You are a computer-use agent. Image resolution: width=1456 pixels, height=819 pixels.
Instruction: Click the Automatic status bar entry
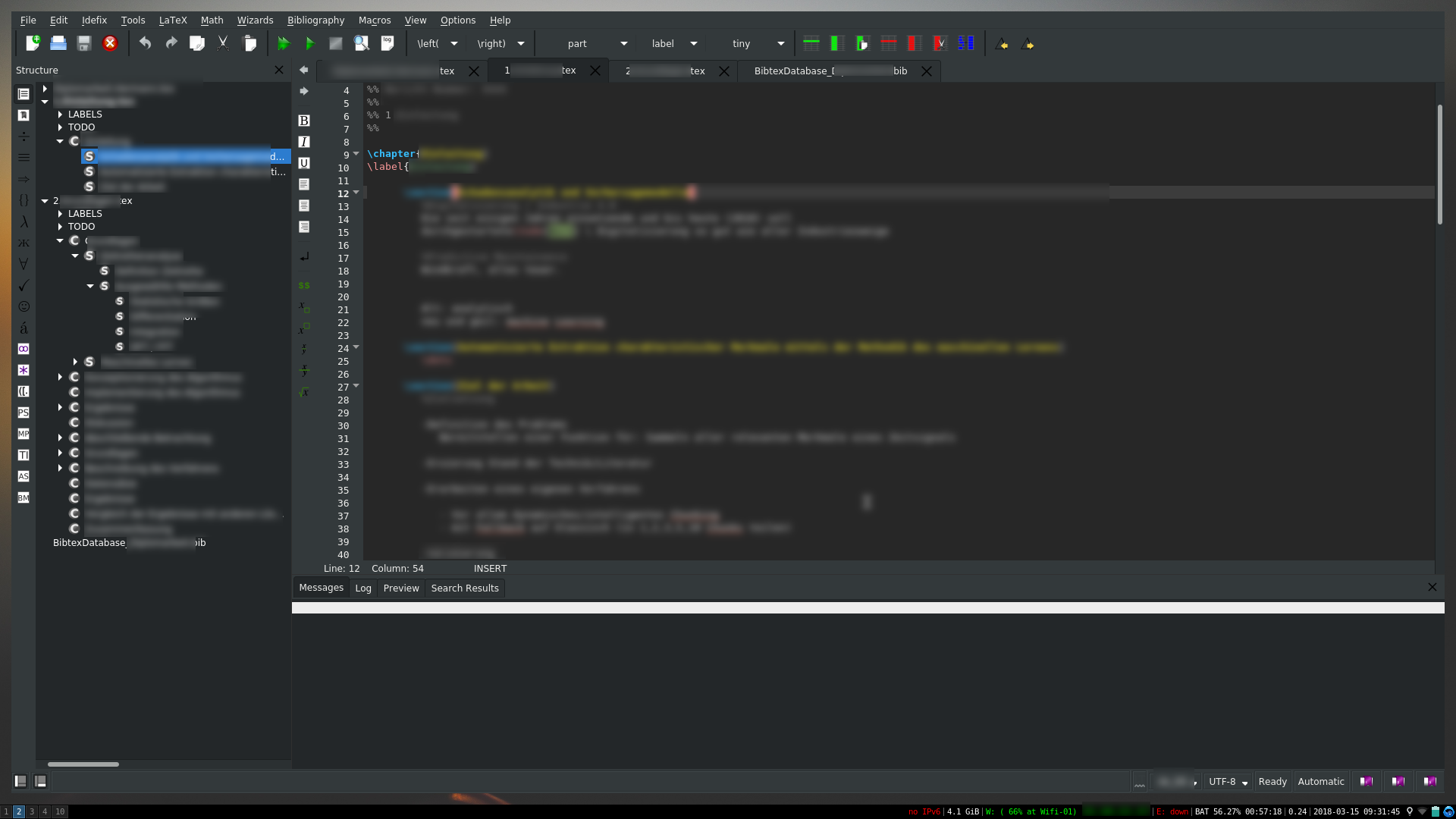(x=1321, y=782)
